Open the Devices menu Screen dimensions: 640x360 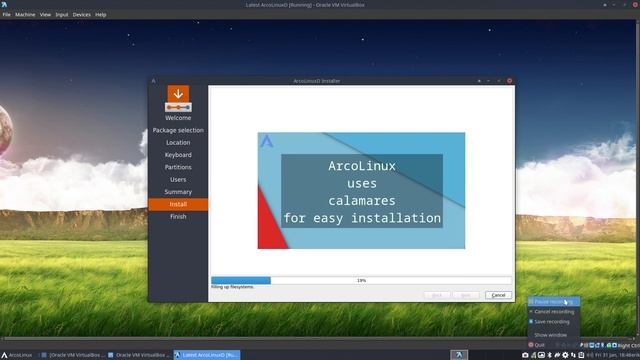(x=82, y=15)
